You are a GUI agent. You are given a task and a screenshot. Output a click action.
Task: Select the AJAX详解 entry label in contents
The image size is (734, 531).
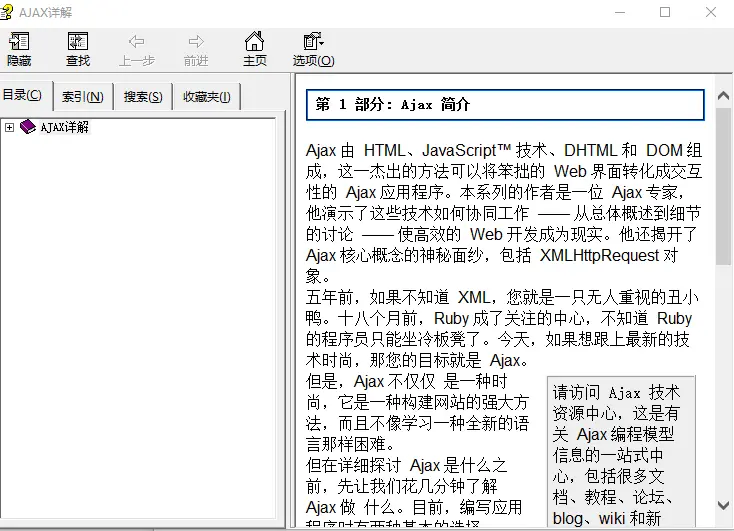[65, 127]
